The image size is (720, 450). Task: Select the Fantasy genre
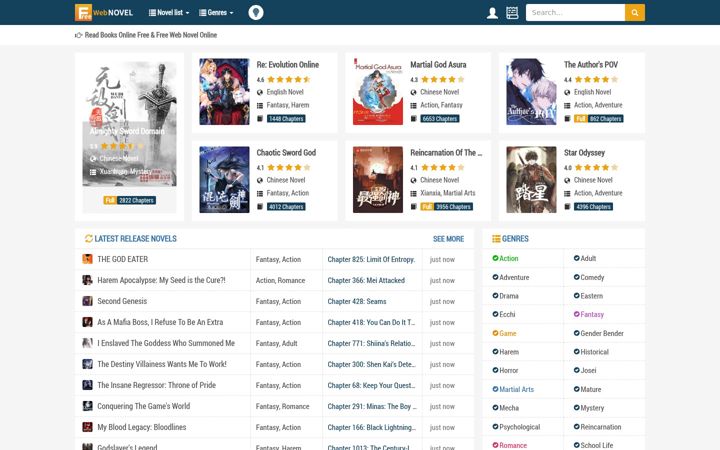click(589, 315)
